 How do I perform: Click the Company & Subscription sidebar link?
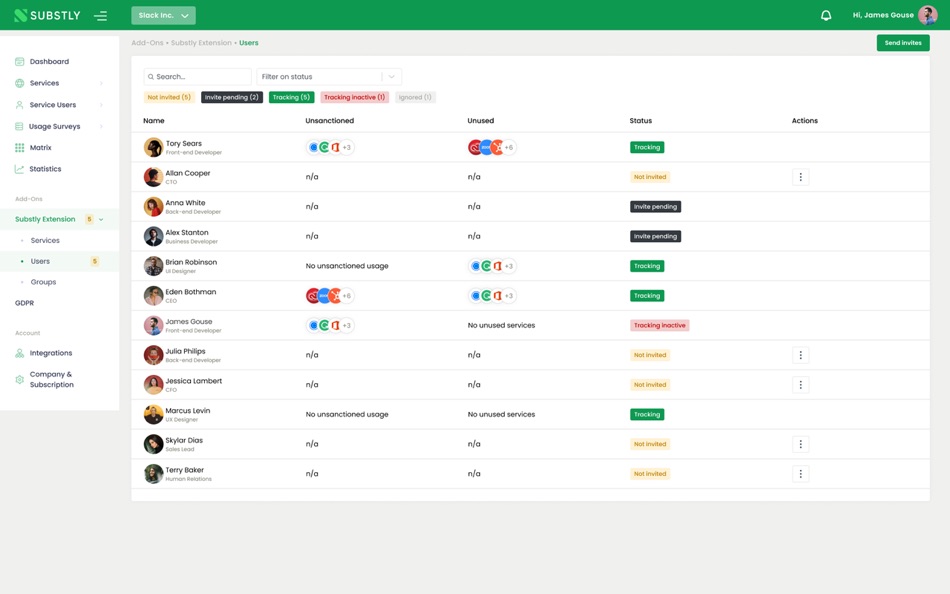pos(51,379)
